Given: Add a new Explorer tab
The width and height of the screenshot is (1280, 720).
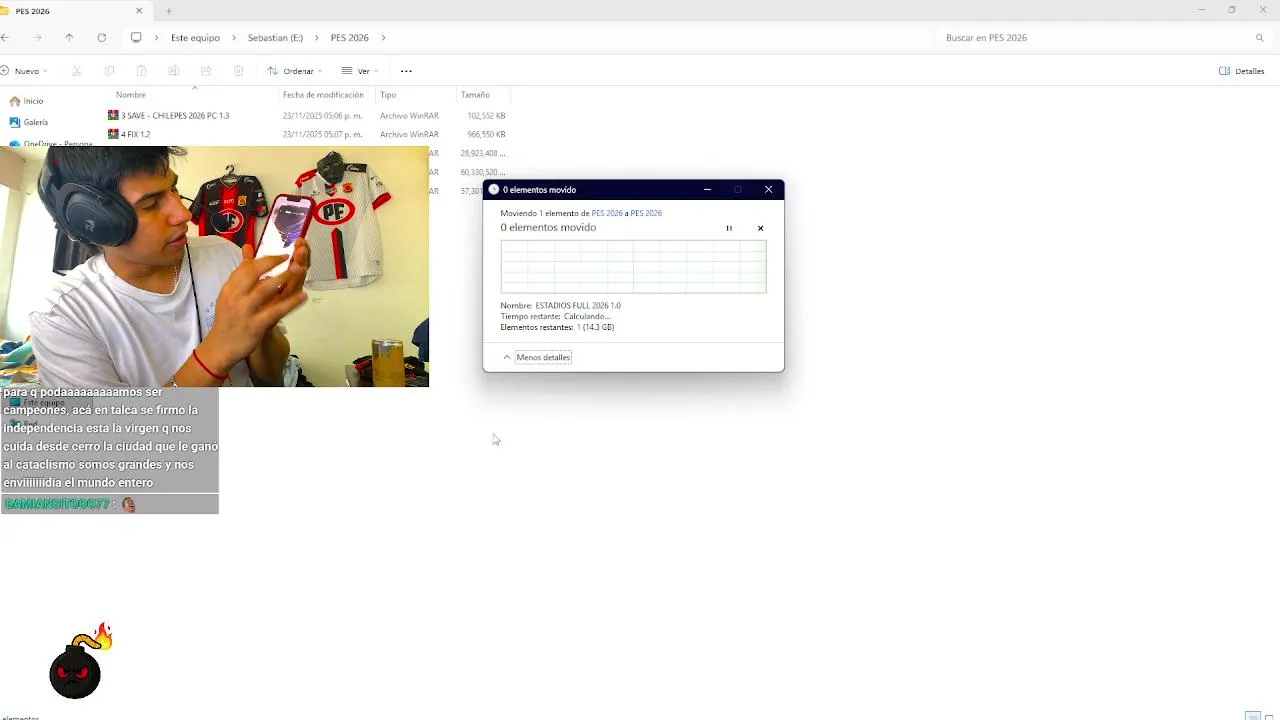Looking at the screenshot, I should [x=168, y=11].
